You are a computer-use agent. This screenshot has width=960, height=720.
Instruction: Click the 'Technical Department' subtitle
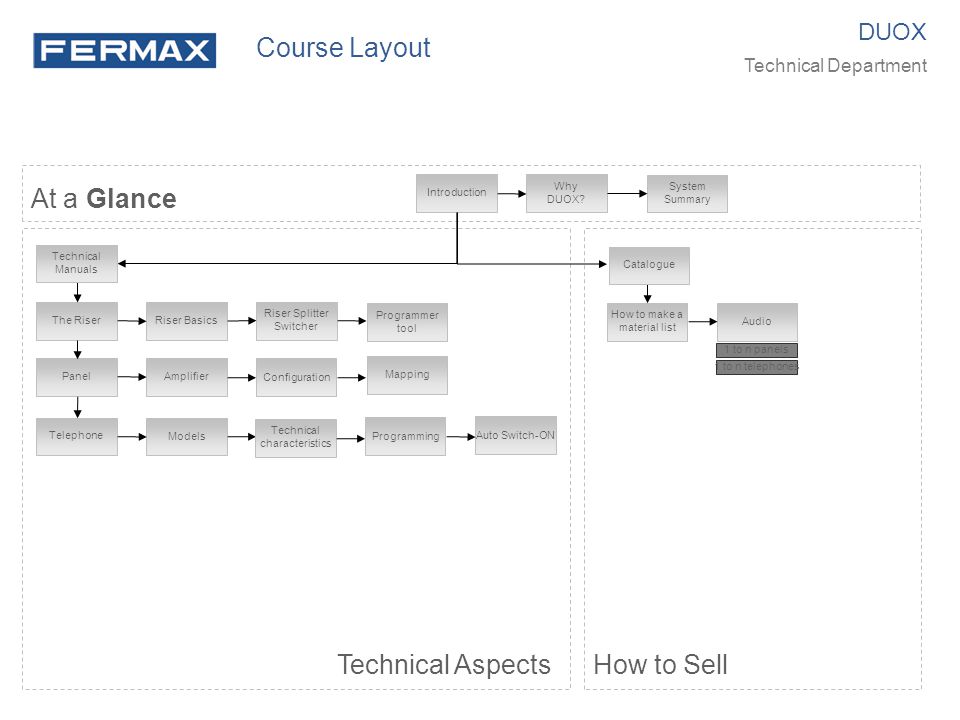[835, 66]
